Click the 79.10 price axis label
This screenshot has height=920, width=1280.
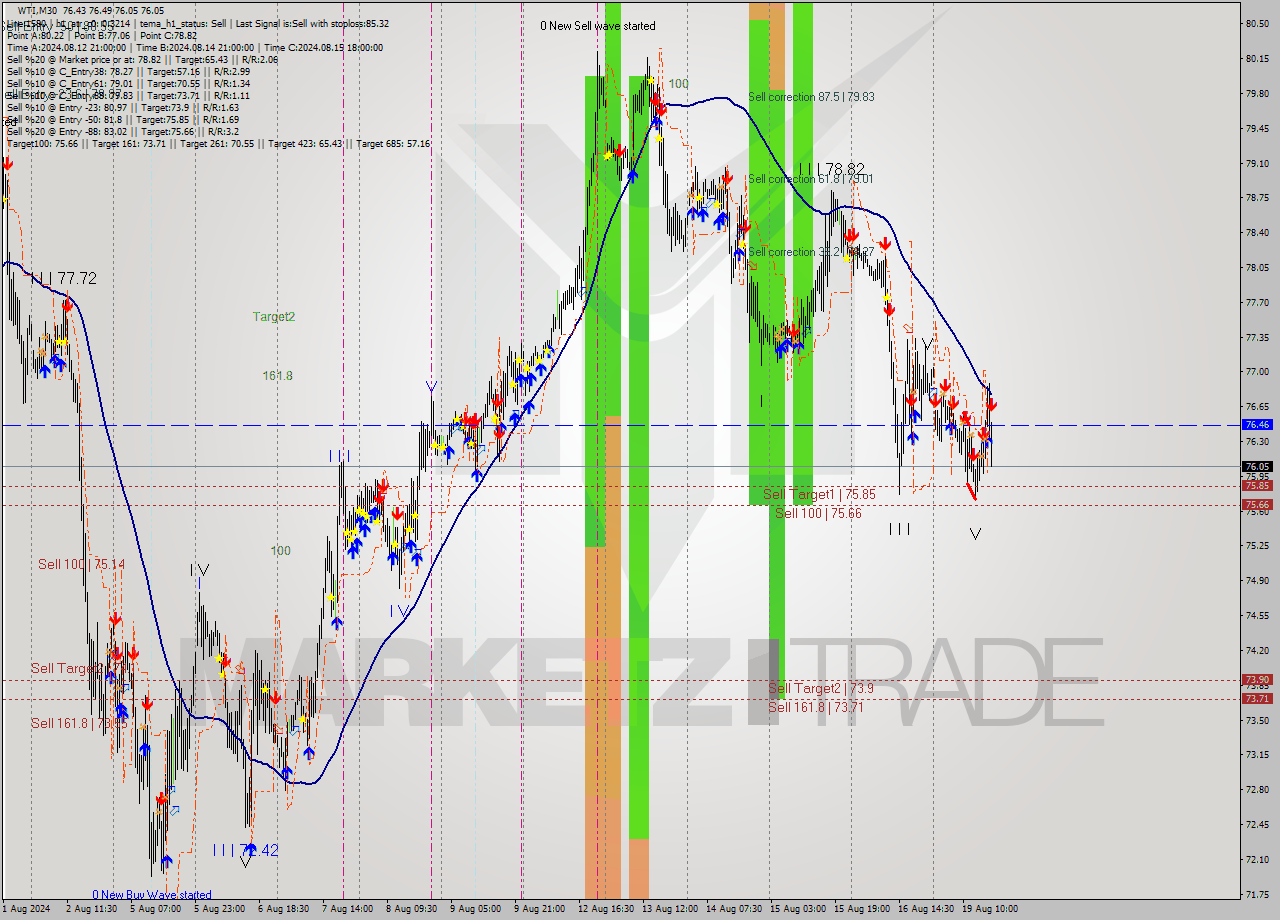tap(1257, 163)
